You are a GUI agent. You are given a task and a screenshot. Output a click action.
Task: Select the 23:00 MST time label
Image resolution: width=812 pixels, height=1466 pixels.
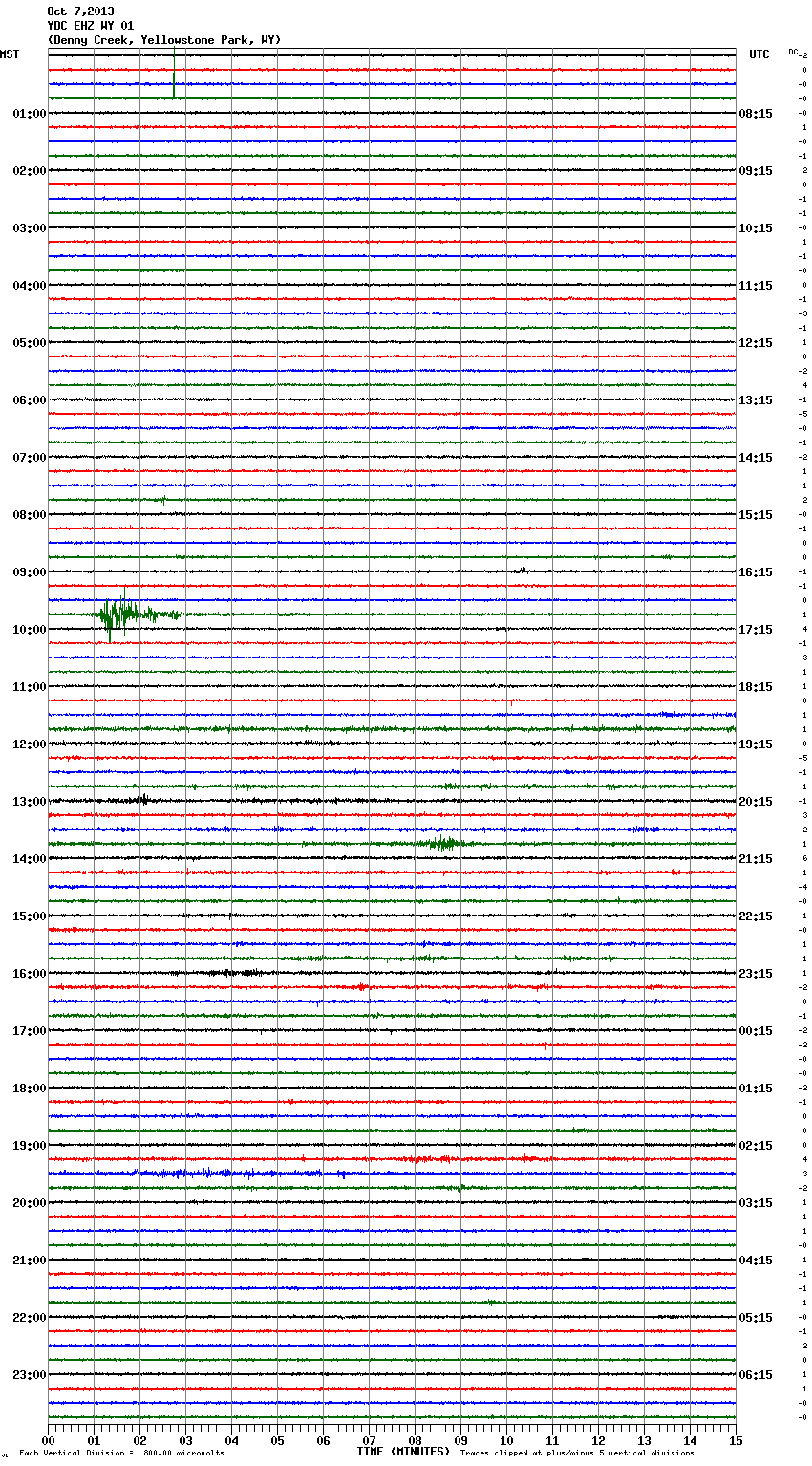(x=30, y=1375)
